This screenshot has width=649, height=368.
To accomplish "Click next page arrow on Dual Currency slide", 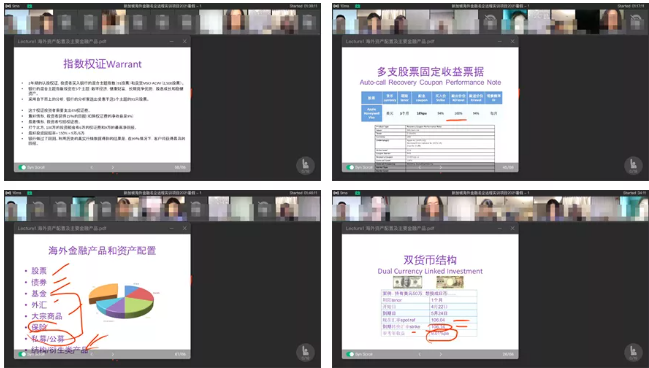I will point(440,354).
